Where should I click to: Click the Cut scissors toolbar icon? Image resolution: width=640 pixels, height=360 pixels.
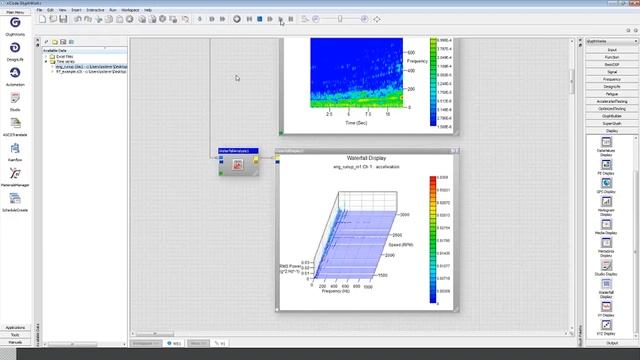point(98,19)
